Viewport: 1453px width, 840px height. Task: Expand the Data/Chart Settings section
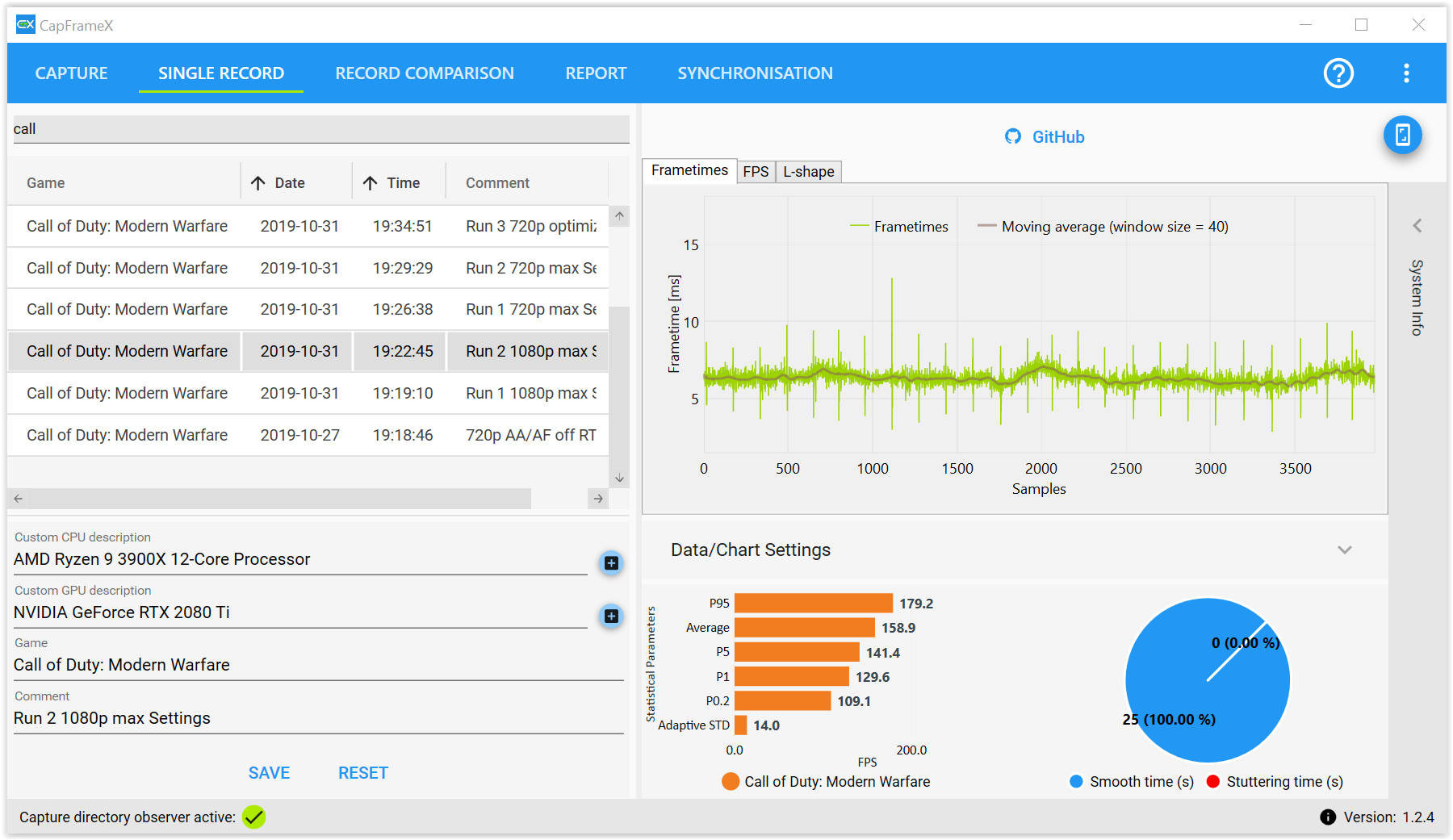pyautogui.click(x=1345, y=550)
